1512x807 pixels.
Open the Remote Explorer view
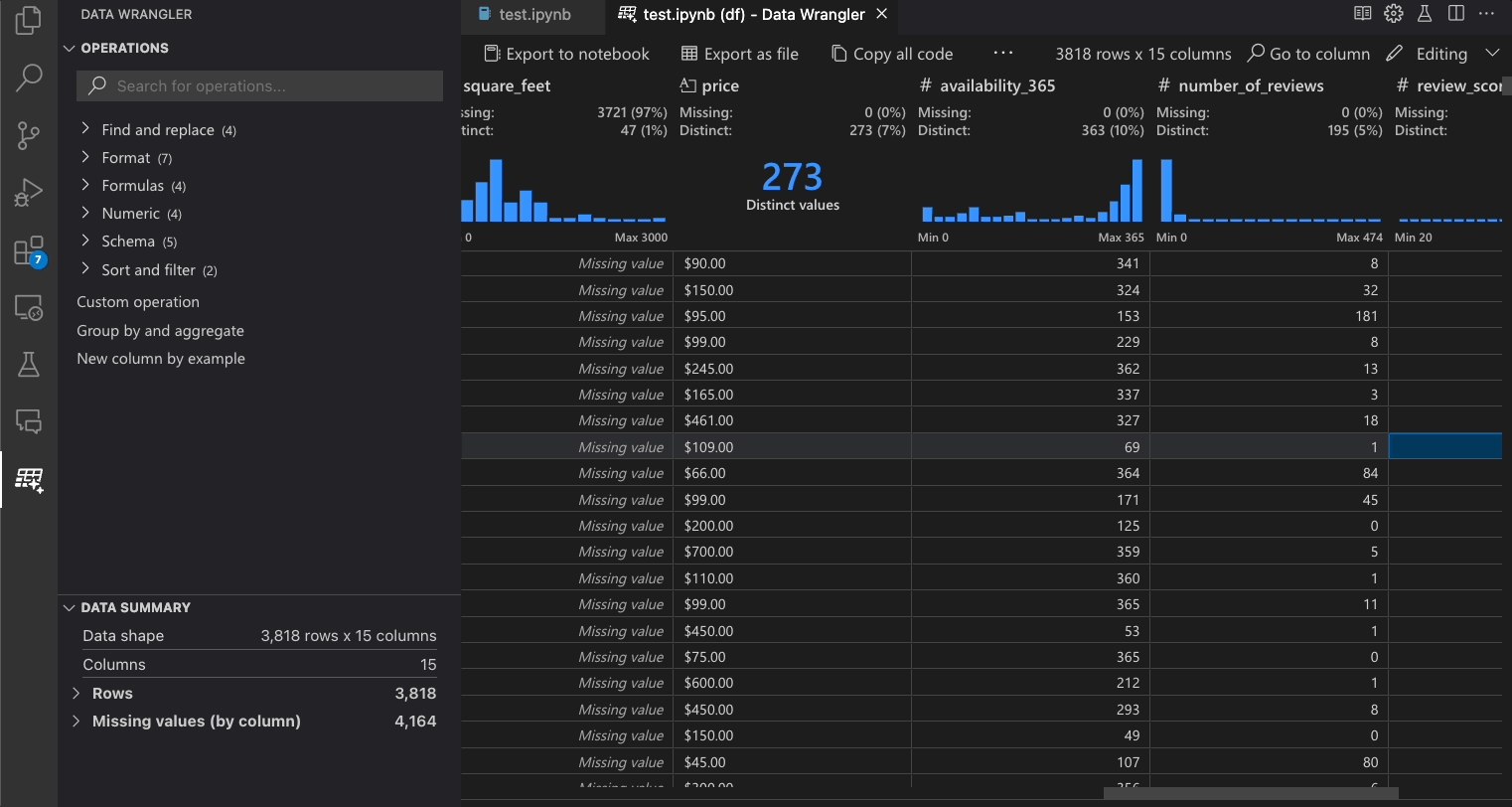point(29,308)
